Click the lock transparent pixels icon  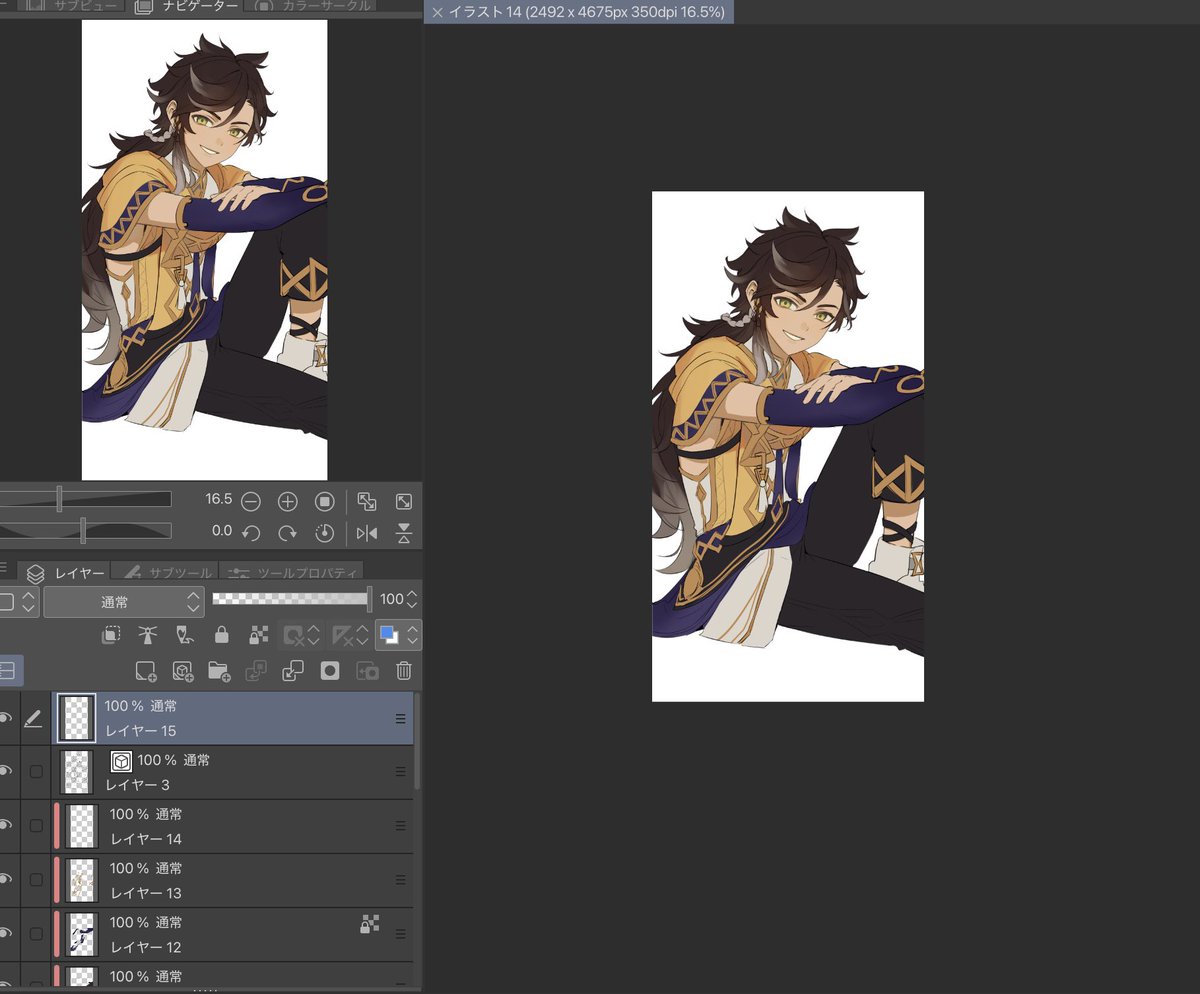point(259,635)
